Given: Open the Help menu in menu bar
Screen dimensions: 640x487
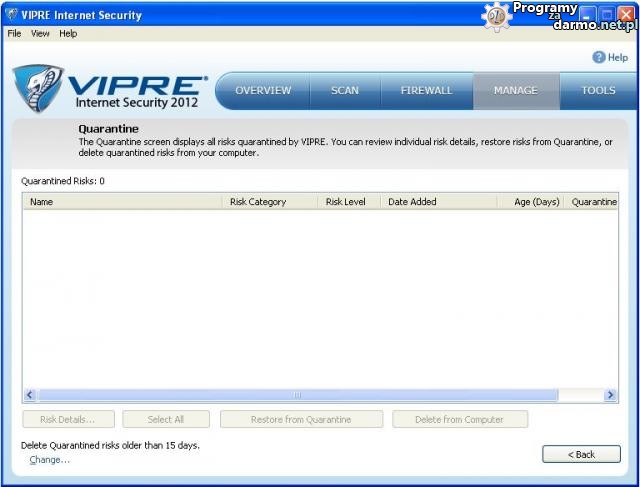Looking at the screenshot, I should click(x=68, y=33).
